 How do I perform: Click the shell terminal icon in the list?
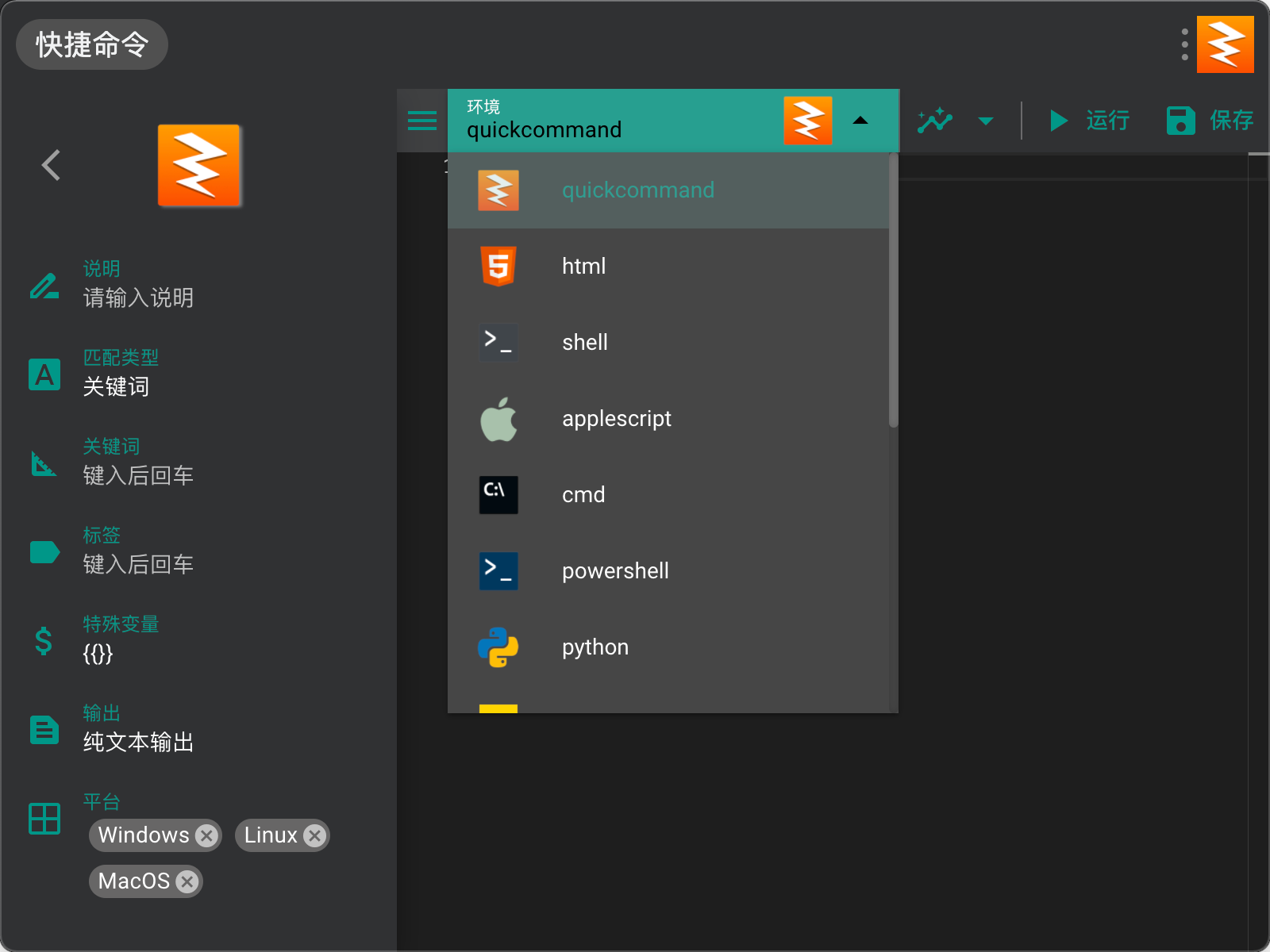click(x=498, y=343)
